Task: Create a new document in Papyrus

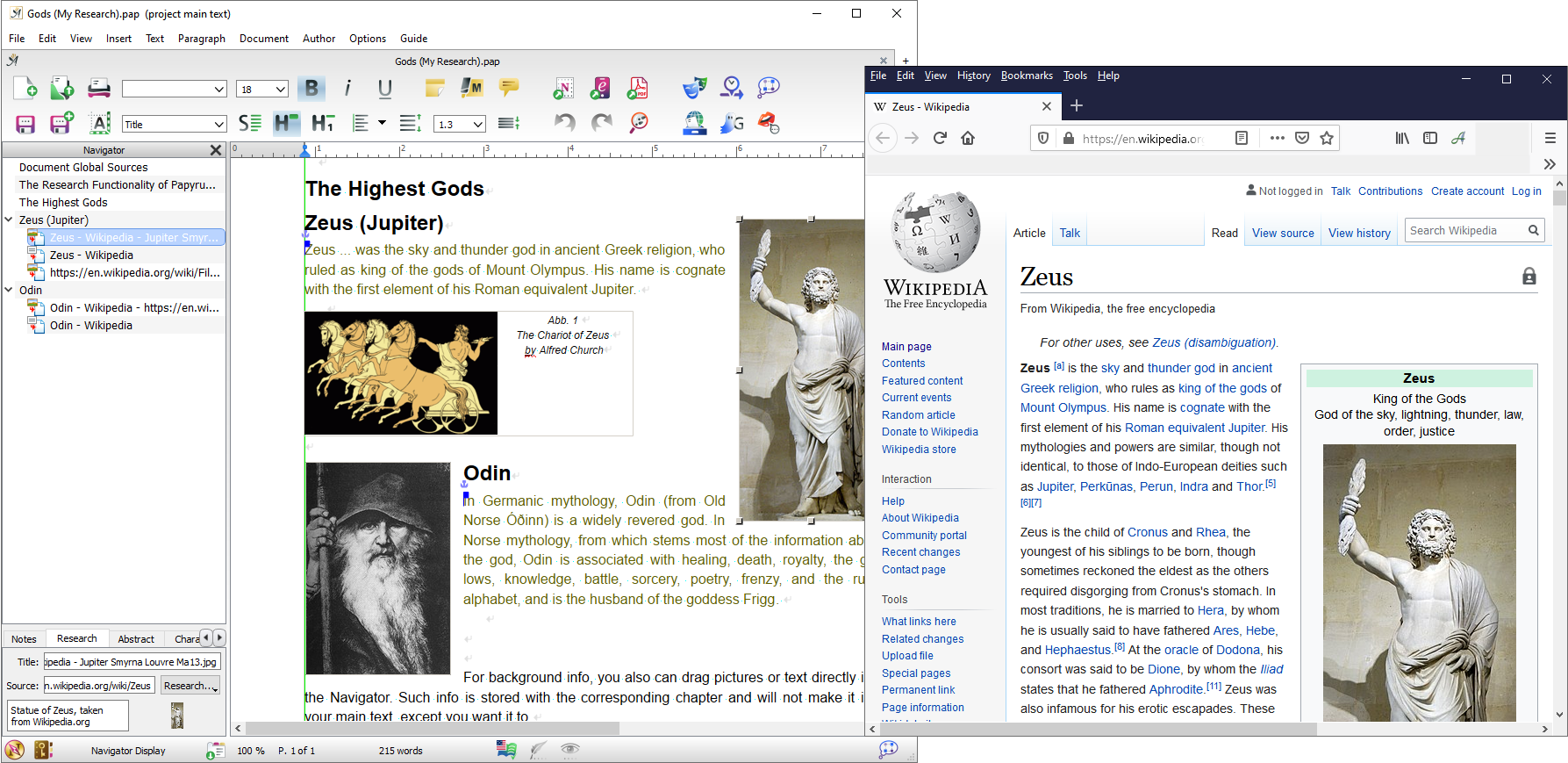Action: [x=25, y=88]
